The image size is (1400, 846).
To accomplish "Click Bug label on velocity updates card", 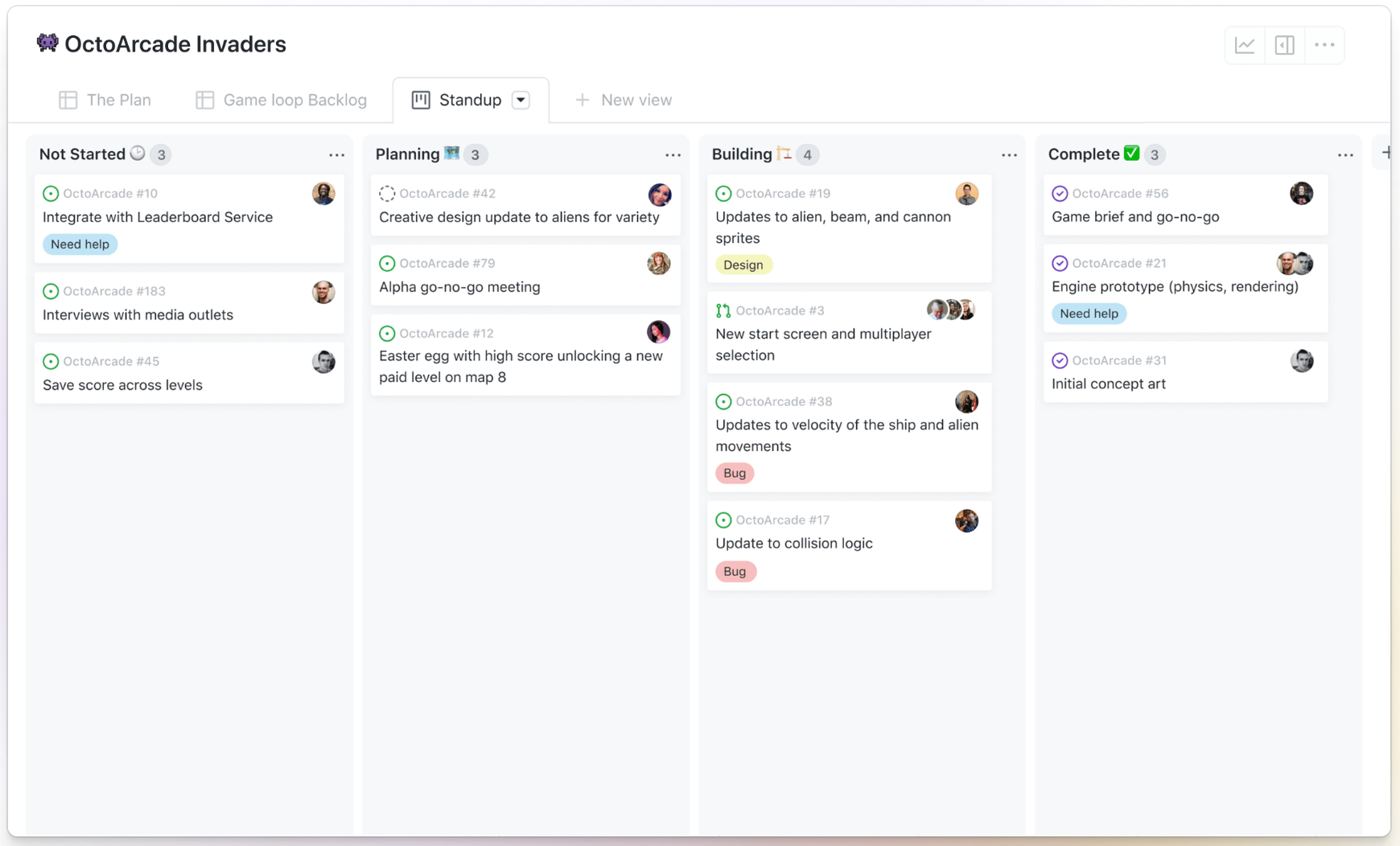I will point(735,474).
